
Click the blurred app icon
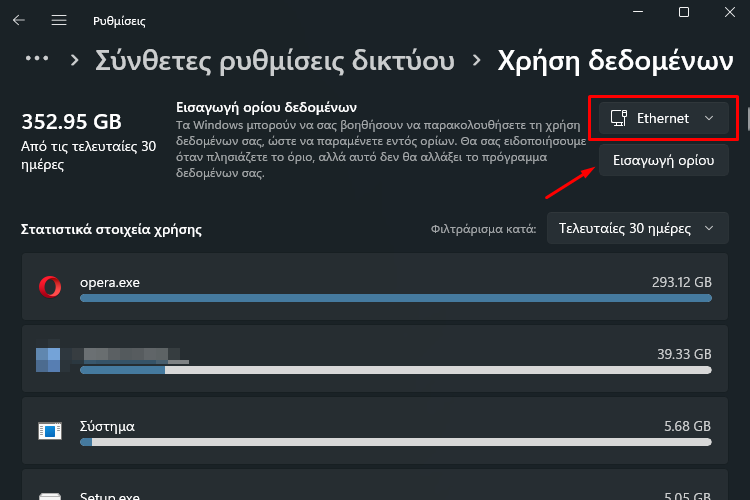click(x=48, y=360)
